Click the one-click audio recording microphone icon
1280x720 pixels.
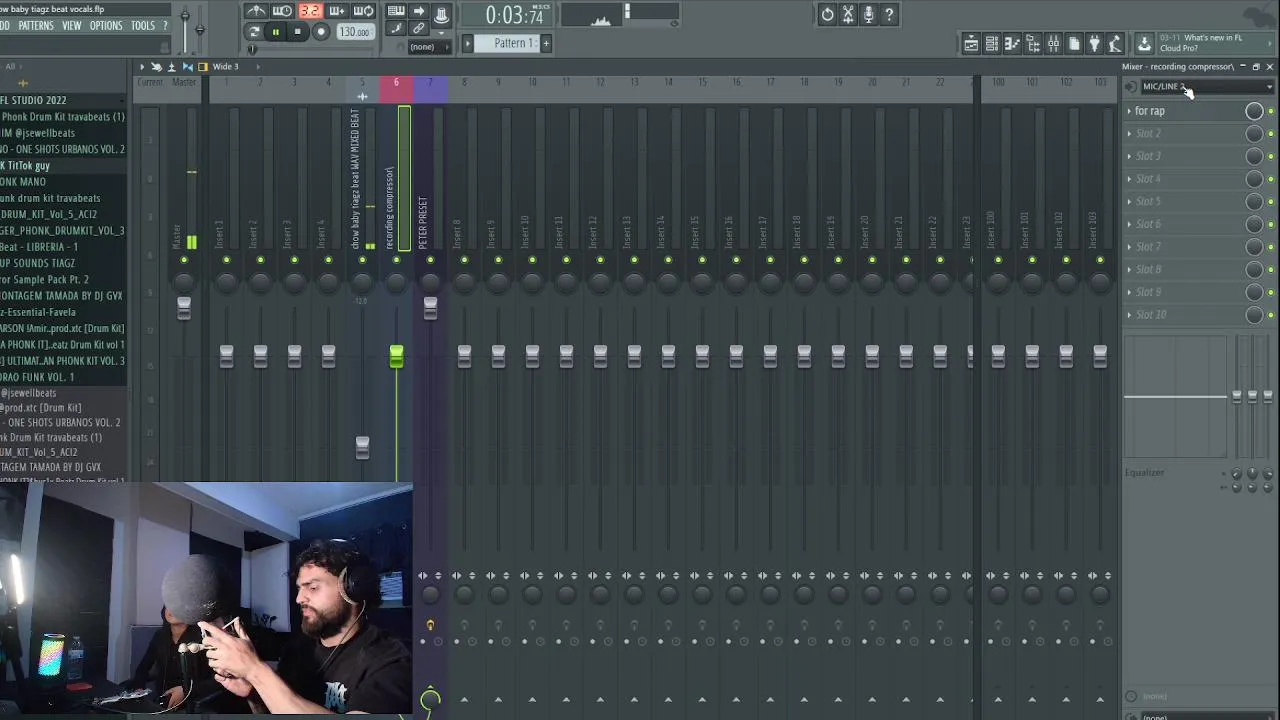coord(868,14)
